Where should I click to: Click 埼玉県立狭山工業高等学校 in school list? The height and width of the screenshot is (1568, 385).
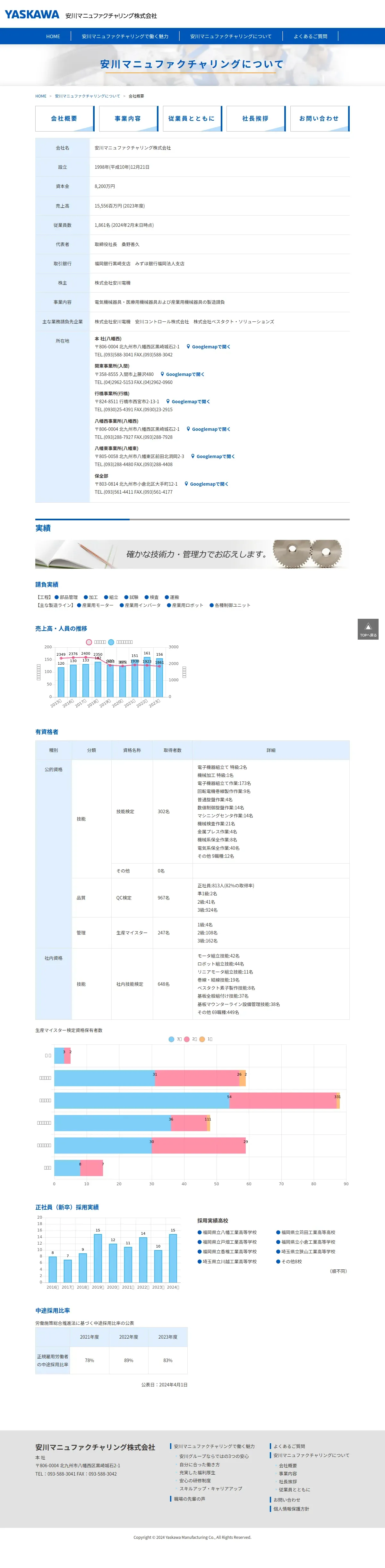(308, 1251)
